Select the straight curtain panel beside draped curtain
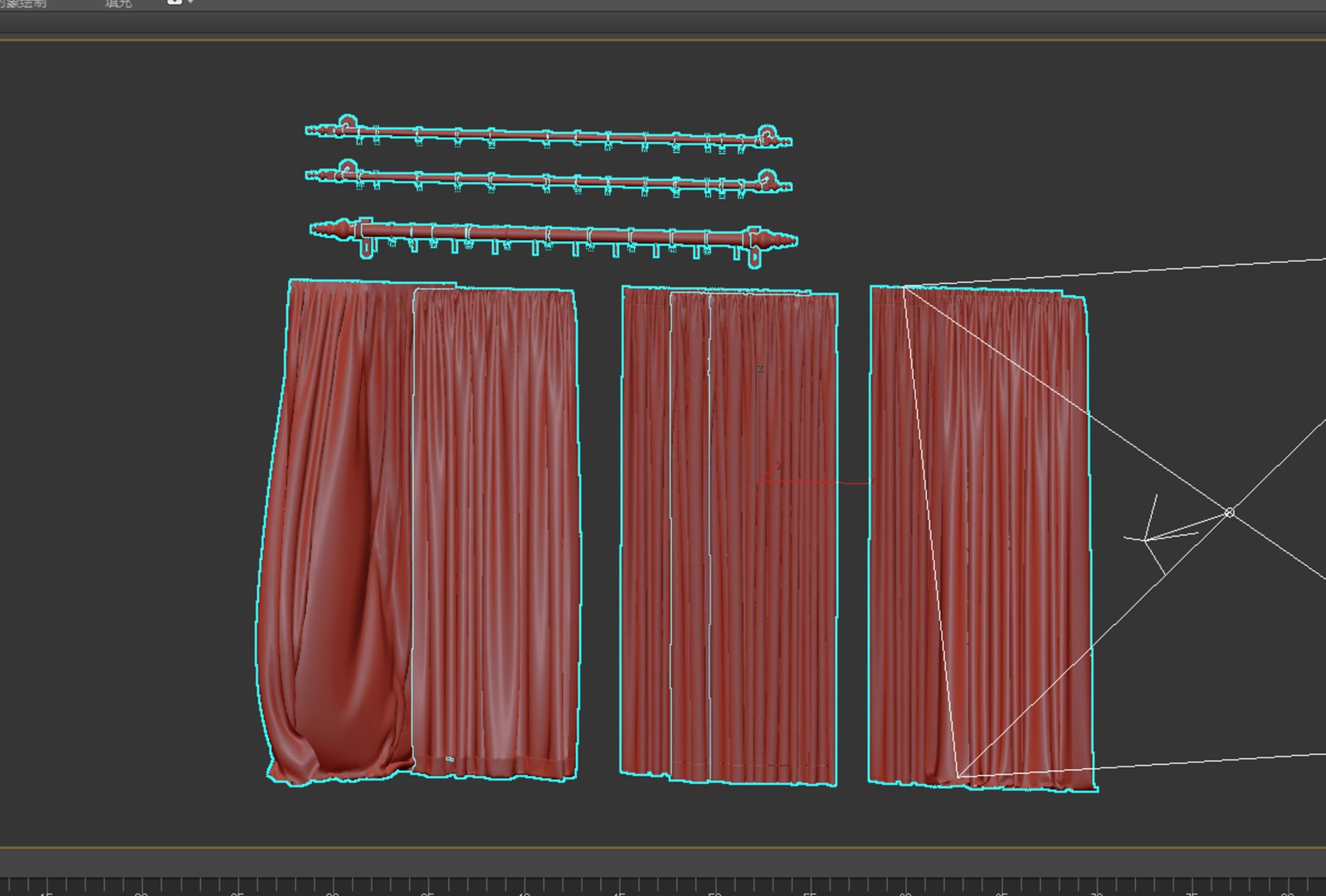Viewport: 1326px width, 896px height. (495, 535)
